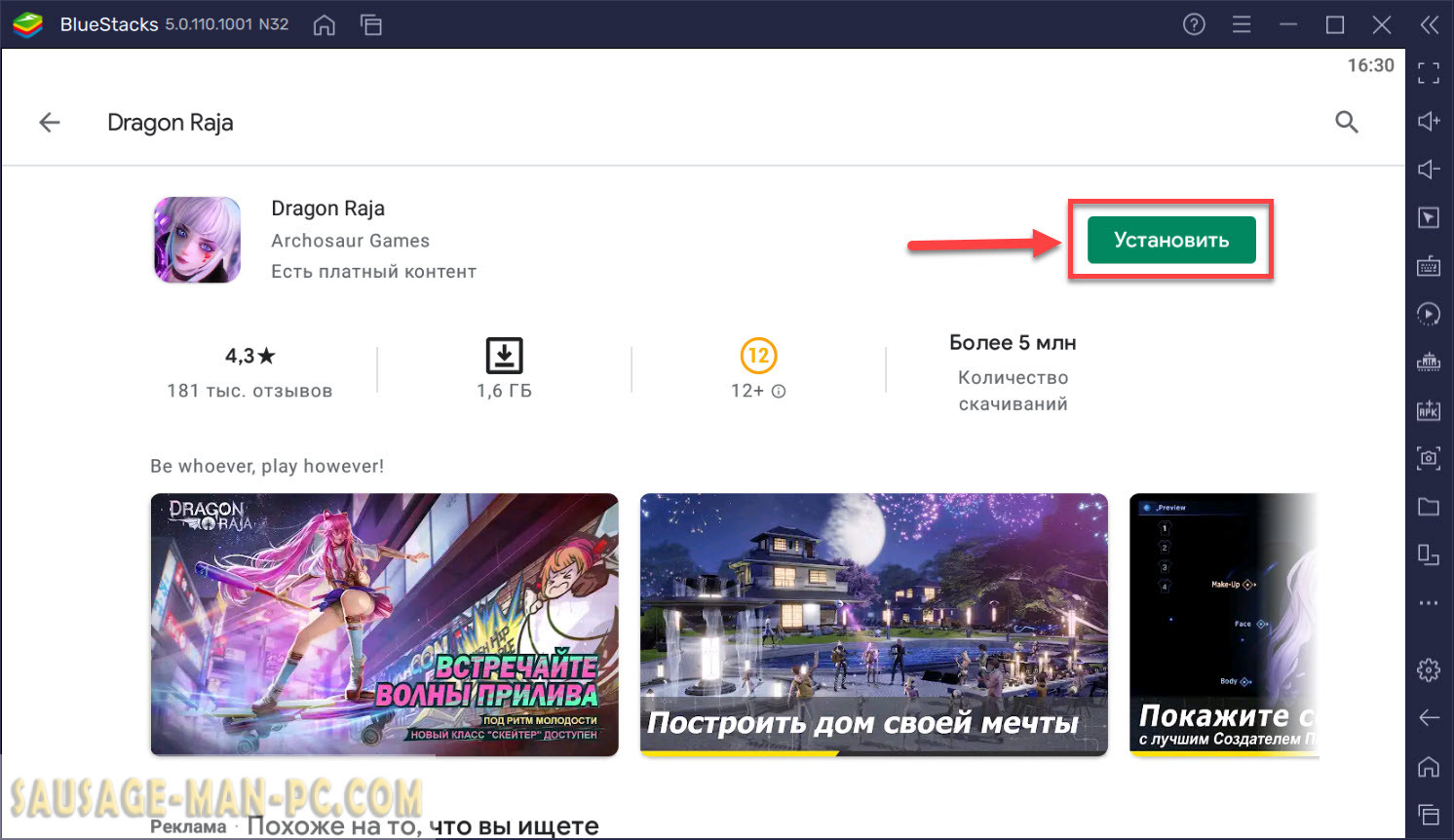Image resolution: width=1454 pixels, height=840 pixels.
Task: Maximize the BlueStacks window
Action: point(1335,24)
